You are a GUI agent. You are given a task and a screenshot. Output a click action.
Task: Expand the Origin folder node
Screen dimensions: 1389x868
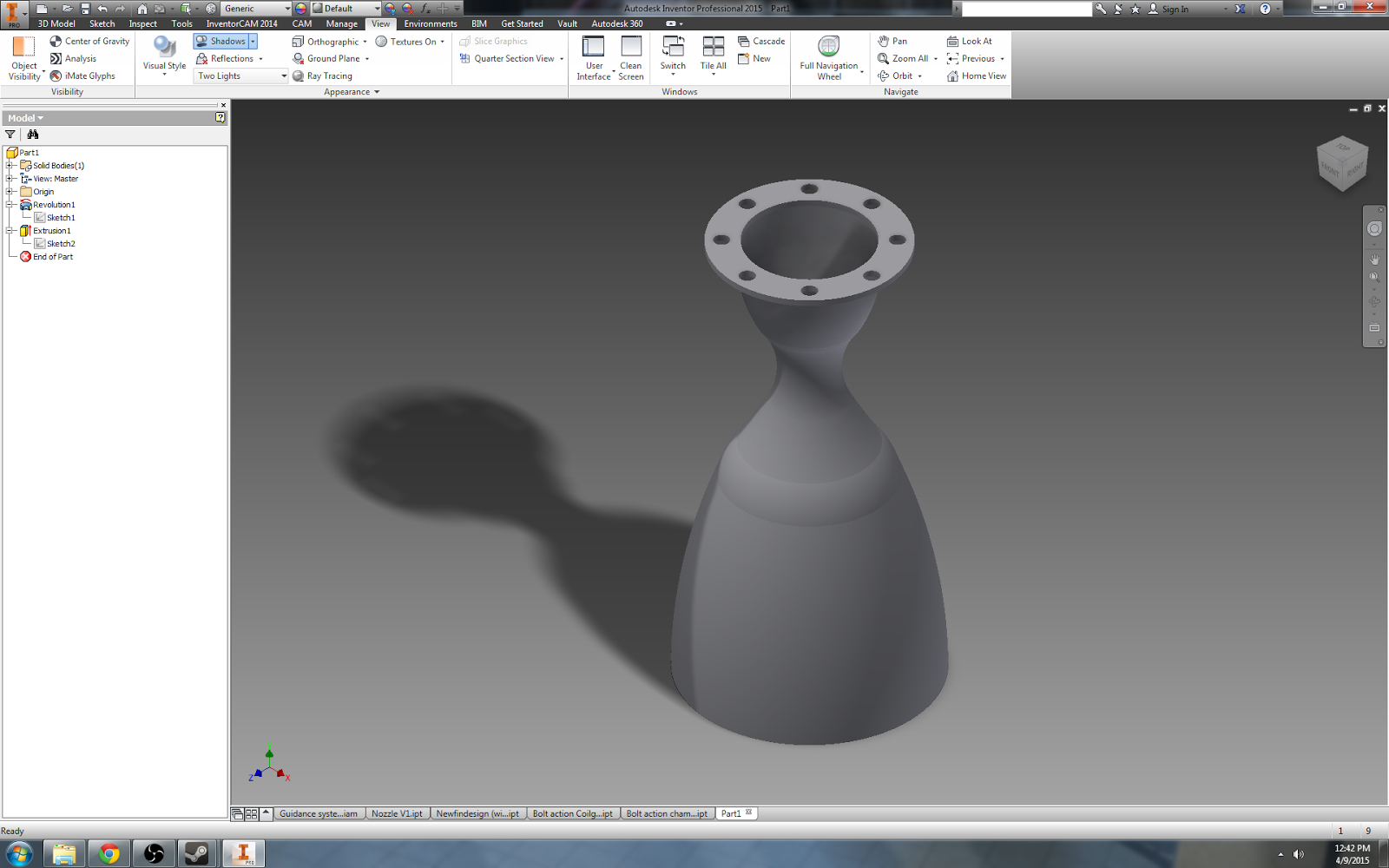(10, 191)
